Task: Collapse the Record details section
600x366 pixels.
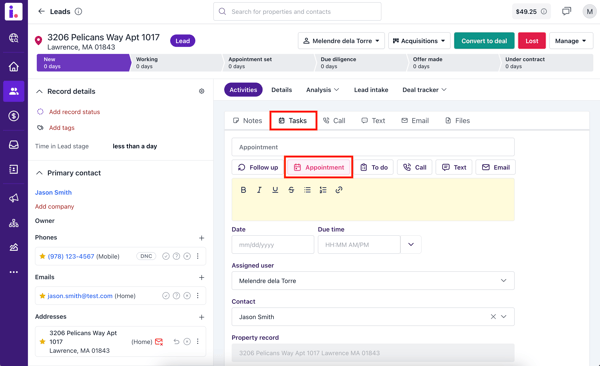Action: (39, 92)
